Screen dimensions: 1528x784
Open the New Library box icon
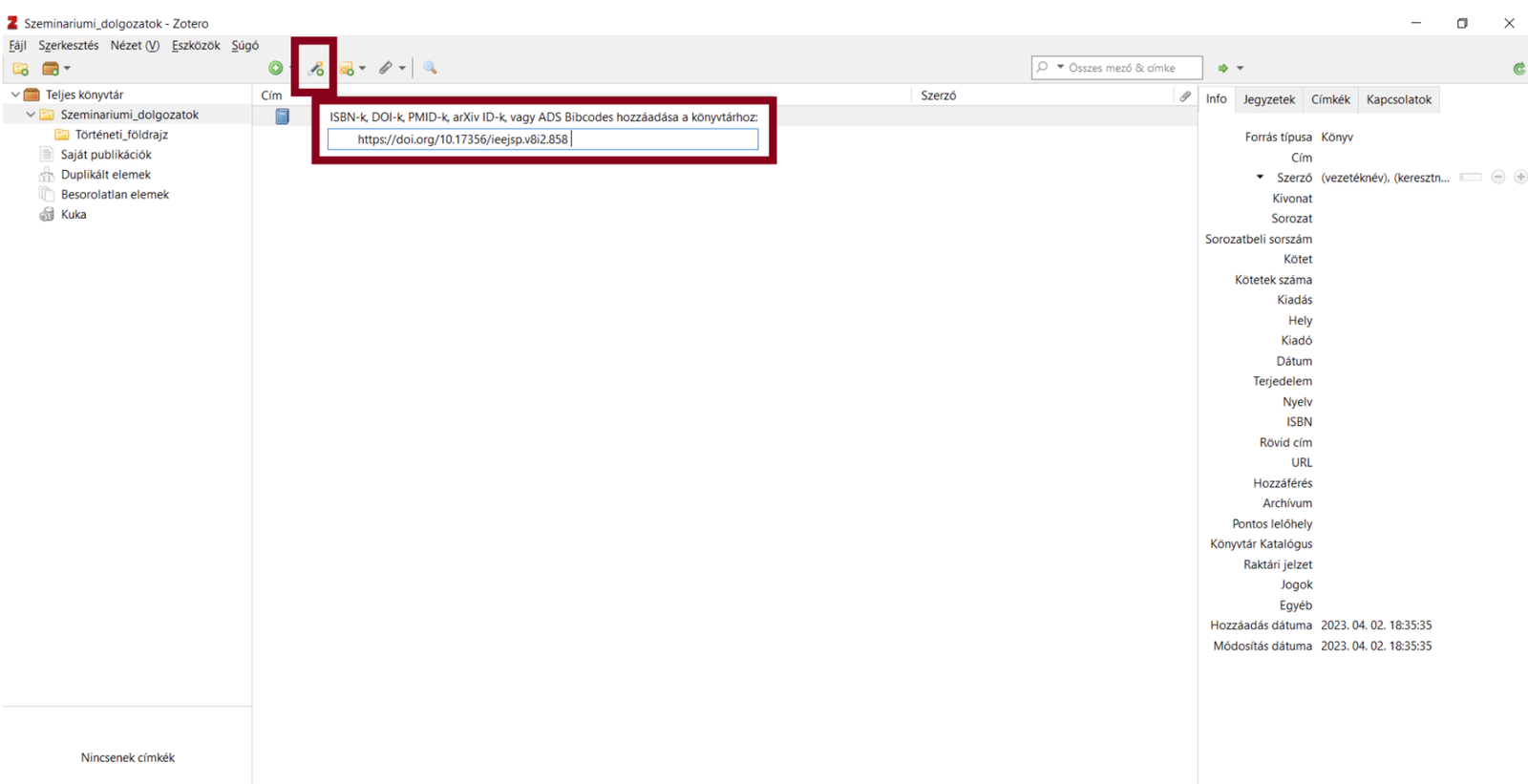[x=51, y=69]
